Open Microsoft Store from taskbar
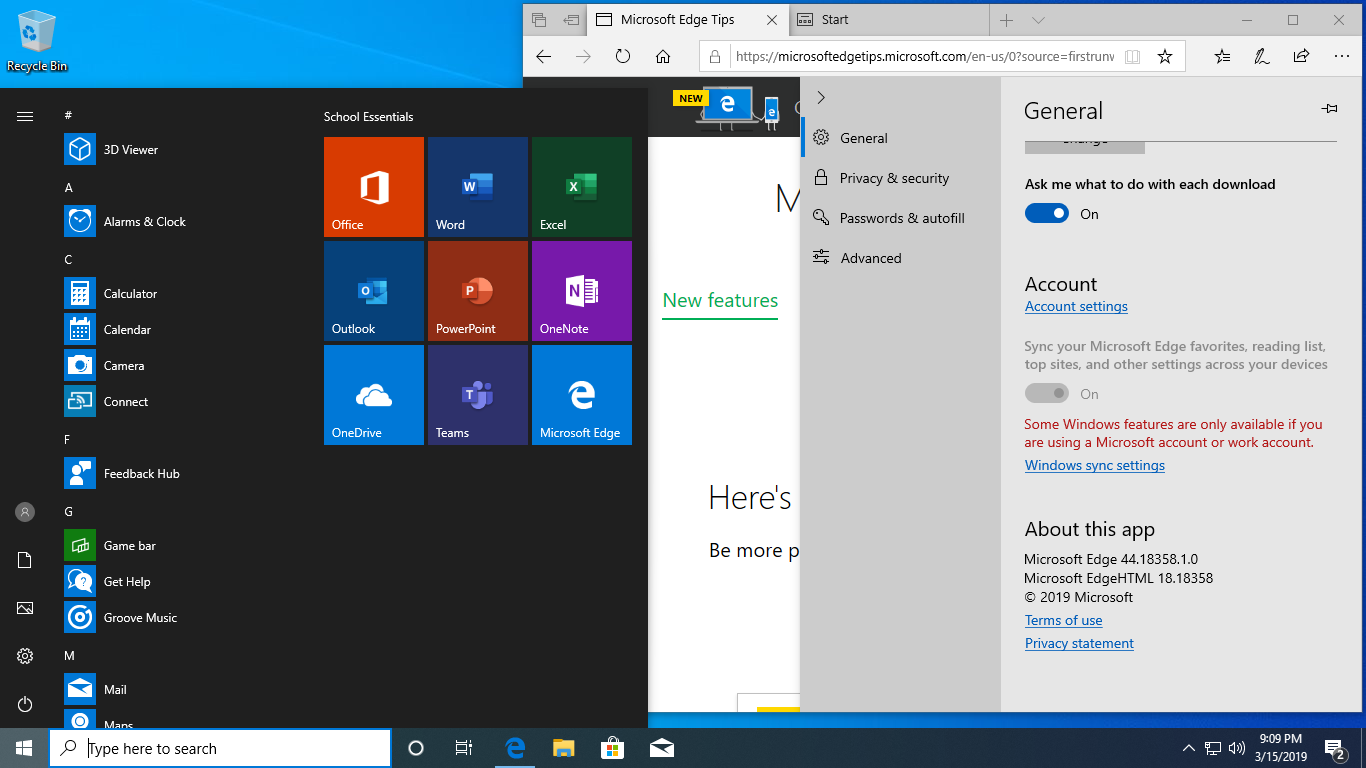 click(612, 748)
